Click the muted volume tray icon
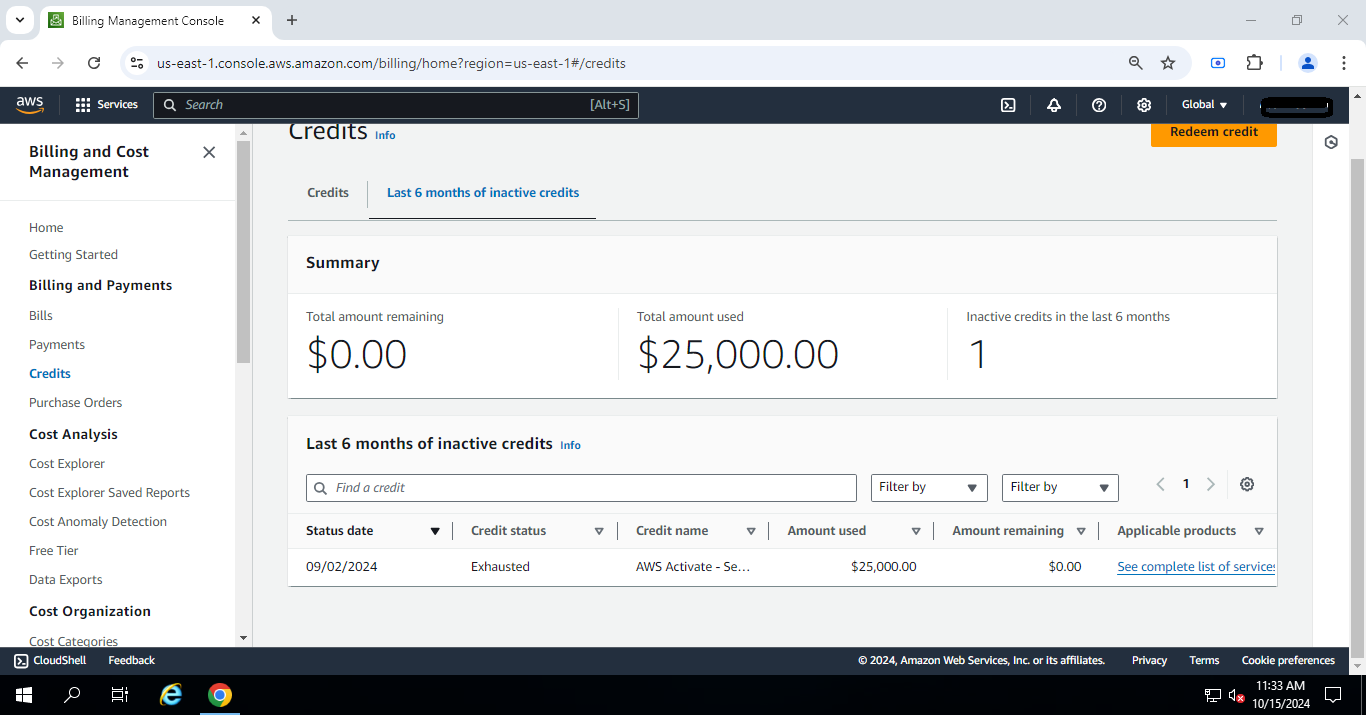The width and height of the screenshot is (1366, 715). [x=1237, y=695]
